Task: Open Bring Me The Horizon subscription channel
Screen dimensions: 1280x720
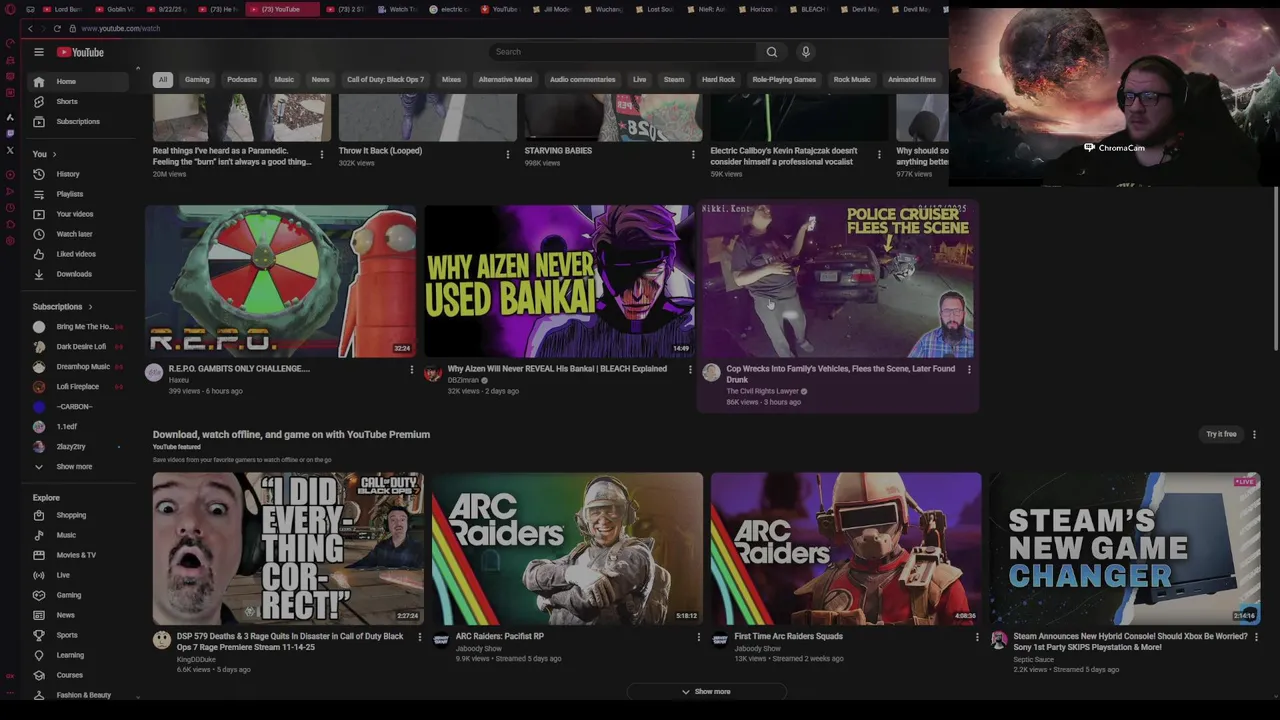Action: pos(76,327)
